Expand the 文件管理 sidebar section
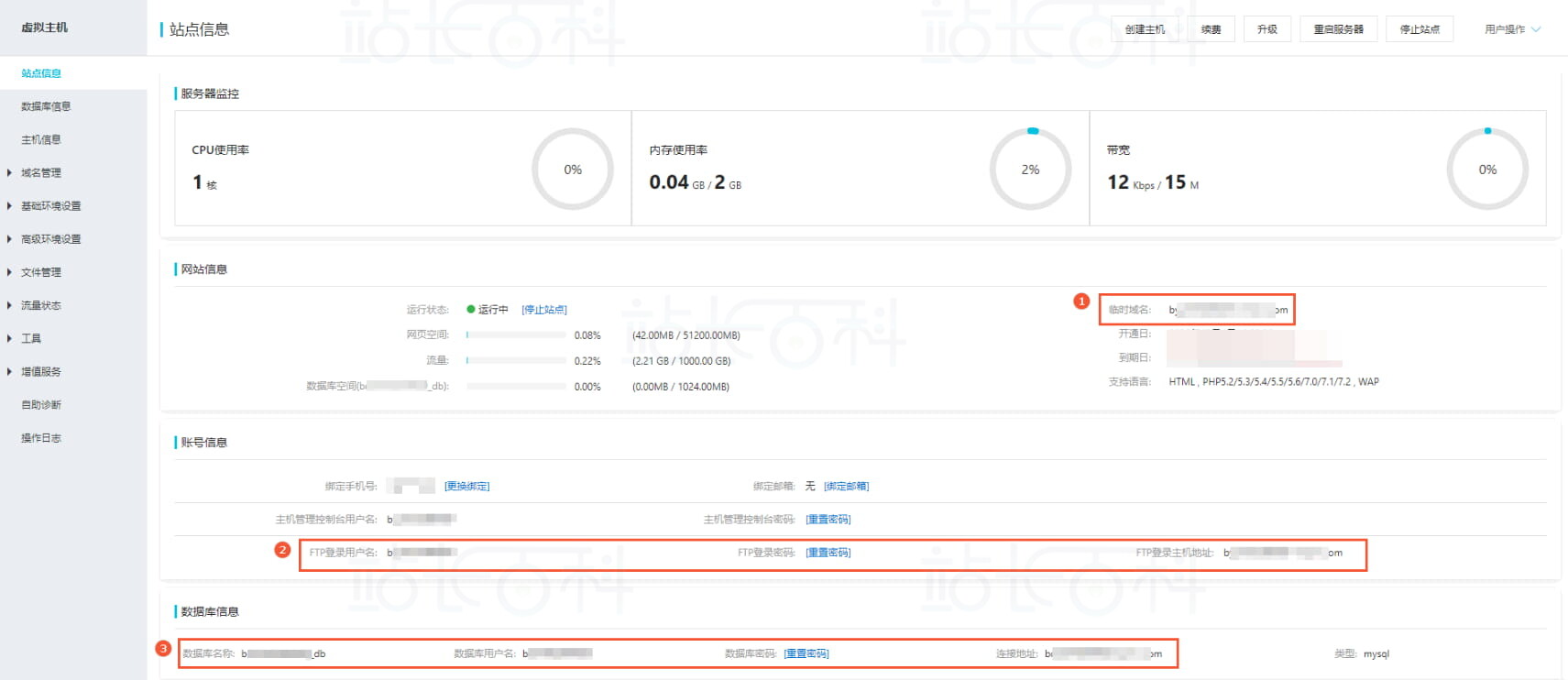Image resolution: width=1568 pixels, height=680 pixels. [x=41, y=272]
